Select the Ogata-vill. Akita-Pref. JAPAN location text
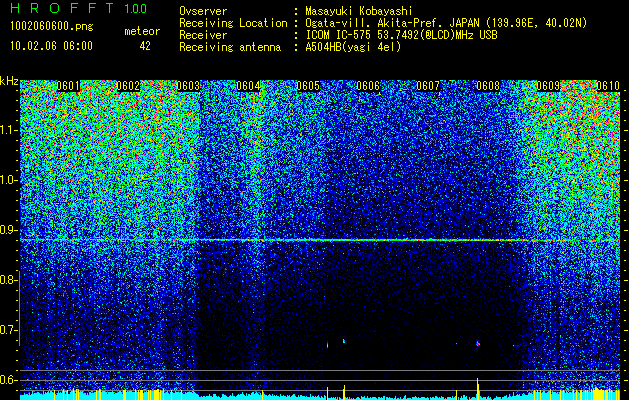 pos(446,23)
